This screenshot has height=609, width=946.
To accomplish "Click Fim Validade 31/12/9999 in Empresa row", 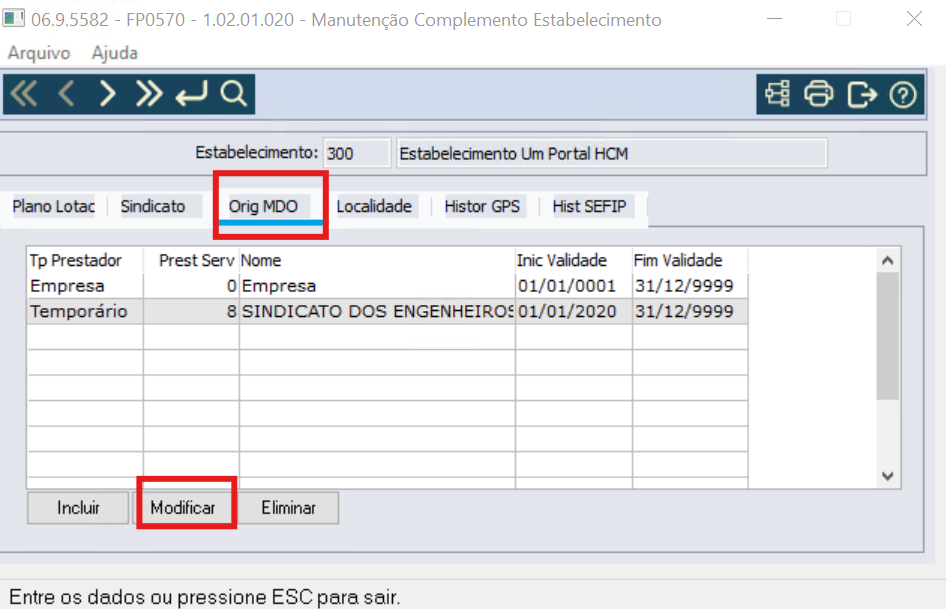I will point(690,285).
